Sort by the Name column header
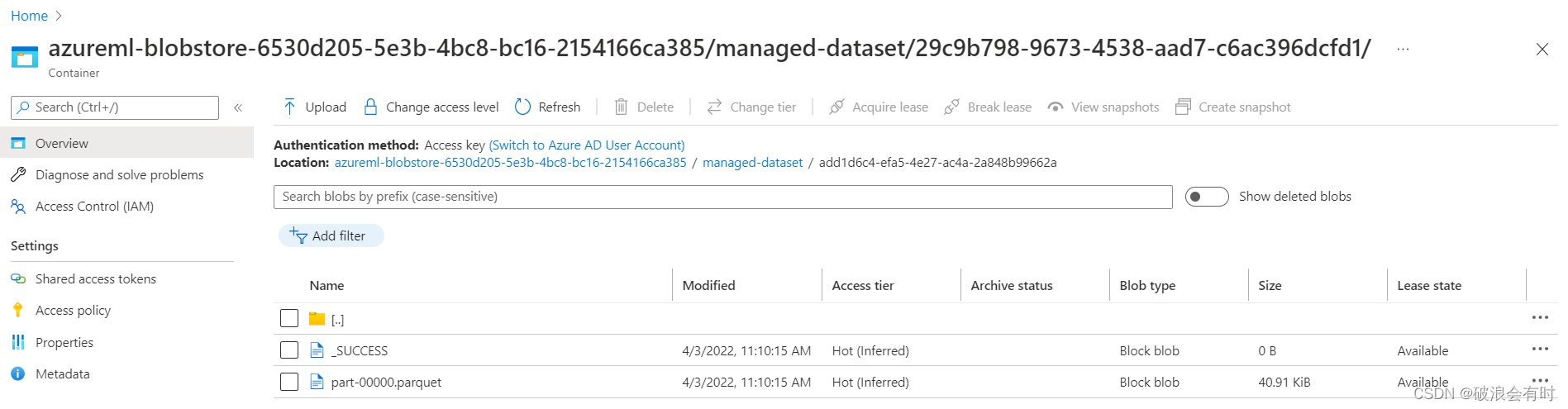 pyautogui.click(x=326, y=285)
